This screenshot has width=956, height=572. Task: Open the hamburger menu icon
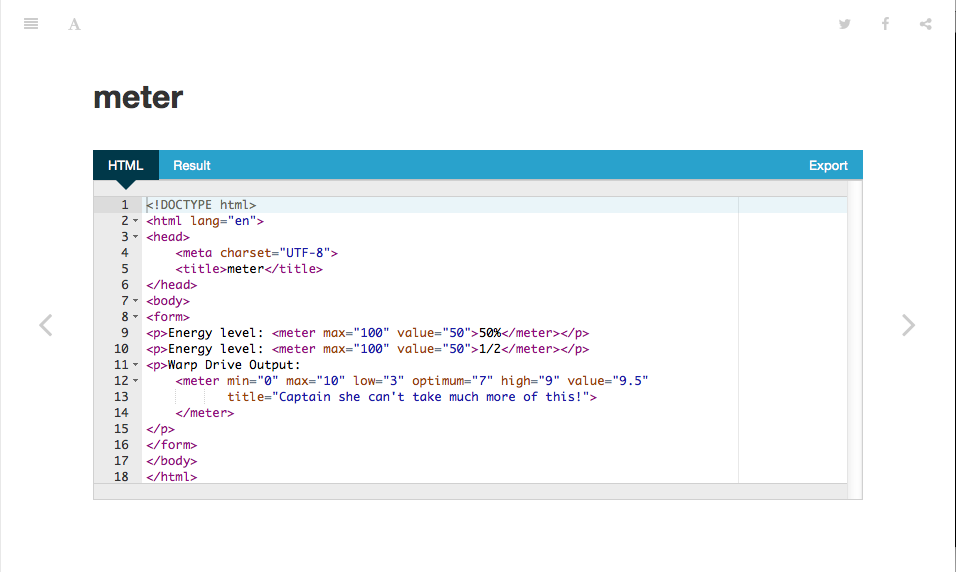tap(31, 24)
